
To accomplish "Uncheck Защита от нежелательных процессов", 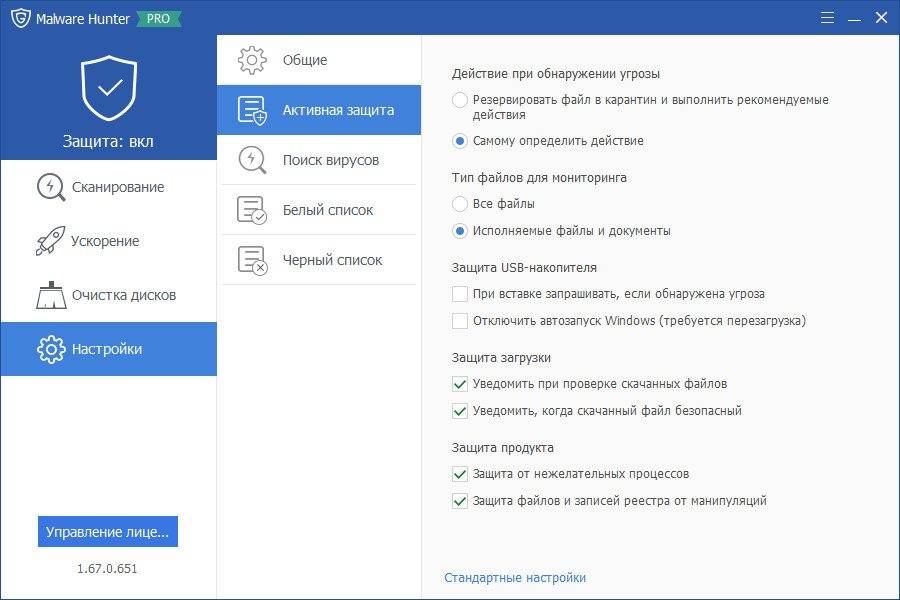I will click(x=460, y=474).
